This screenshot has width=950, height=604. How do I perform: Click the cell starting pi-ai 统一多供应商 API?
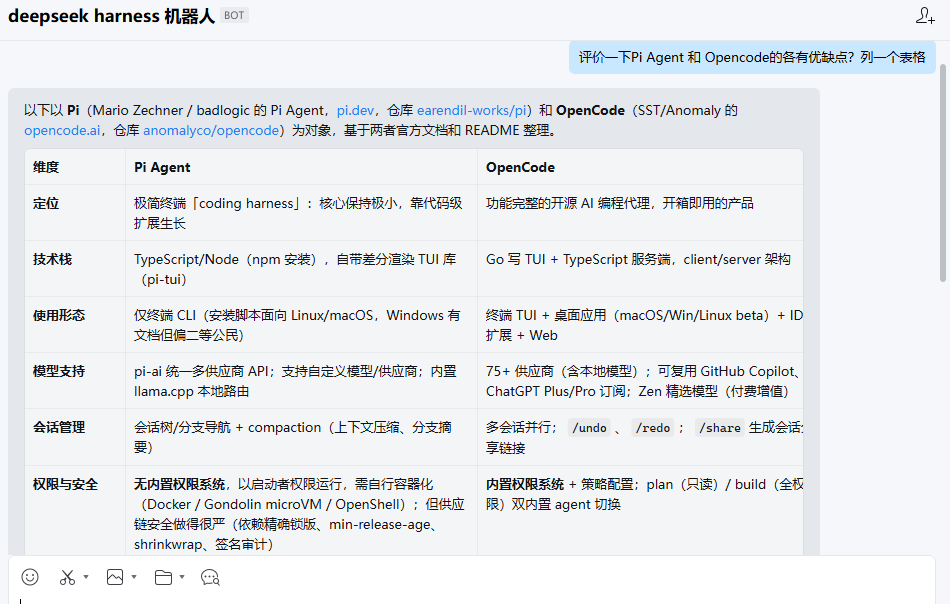301,381
